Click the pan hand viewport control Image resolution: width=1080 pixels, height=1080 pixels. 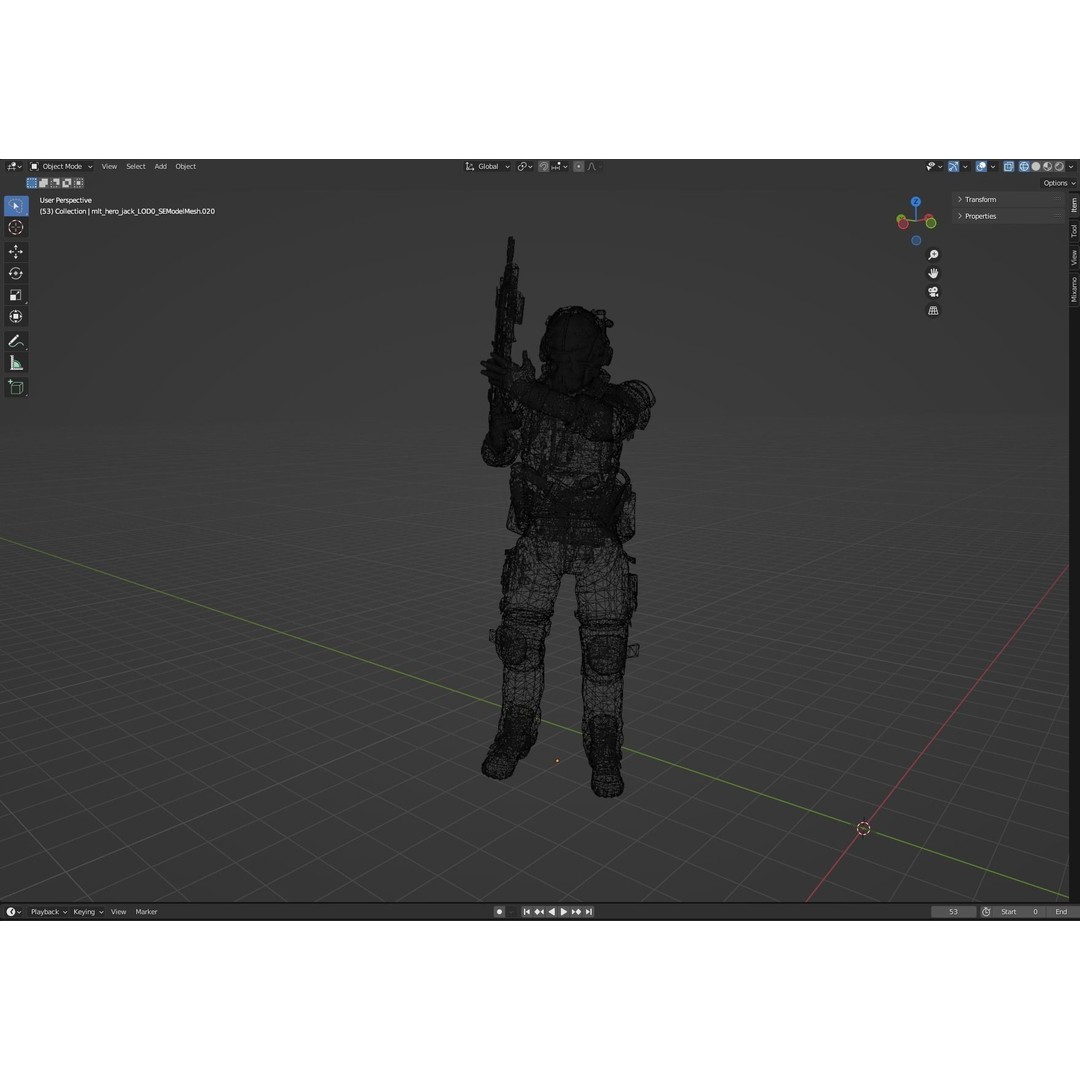[x=933, y=273]
